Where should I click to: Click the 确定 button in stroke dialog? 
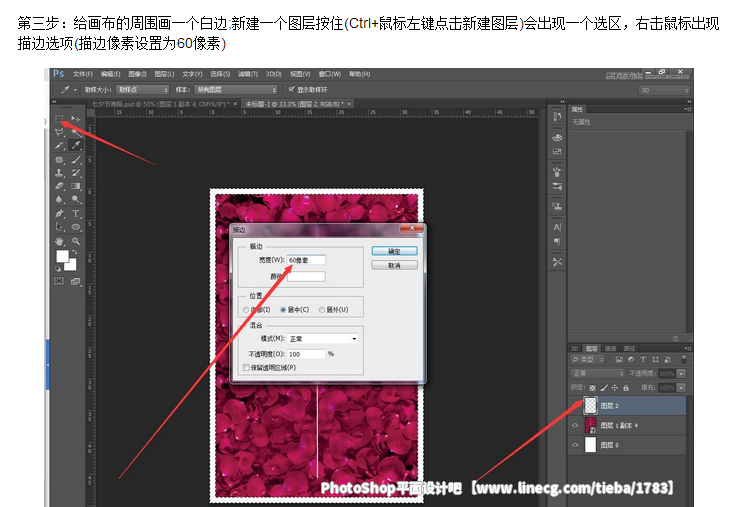click(x=394, y=251)
